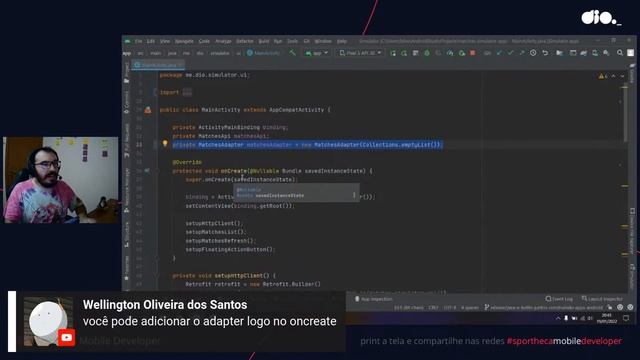Click the SDK Manager icon in toolbar
The image size is (640, 360).
coord(606,53)
